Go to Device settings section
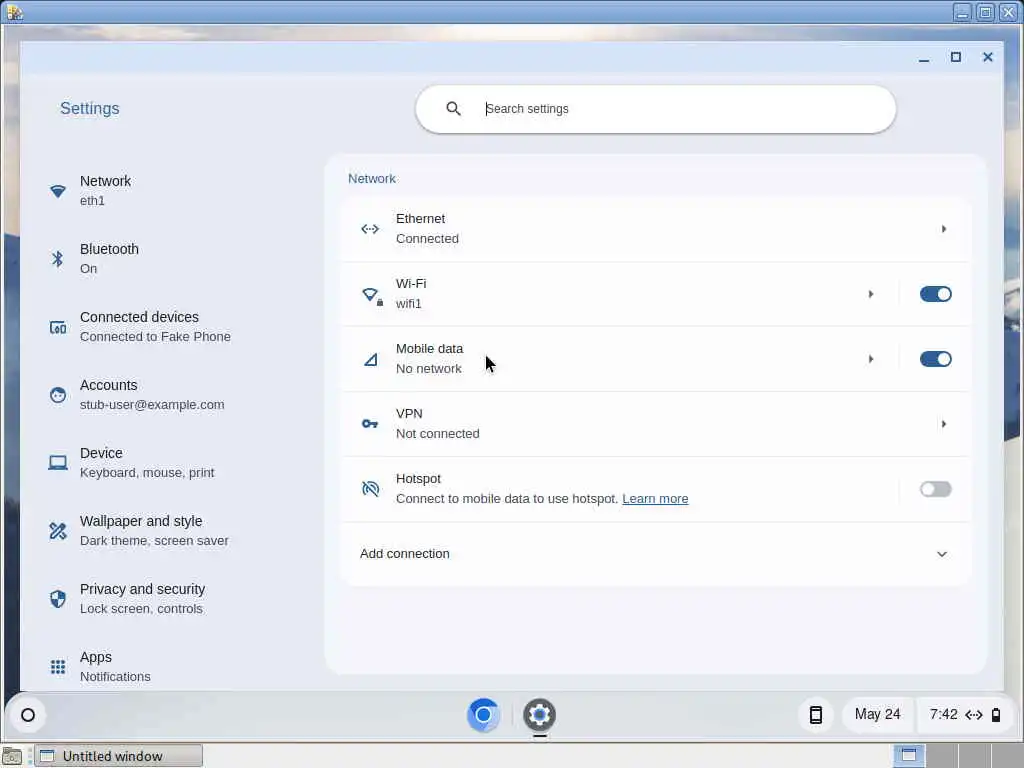The width and height of the screenshot is (1024, 768). pos(172,462)
